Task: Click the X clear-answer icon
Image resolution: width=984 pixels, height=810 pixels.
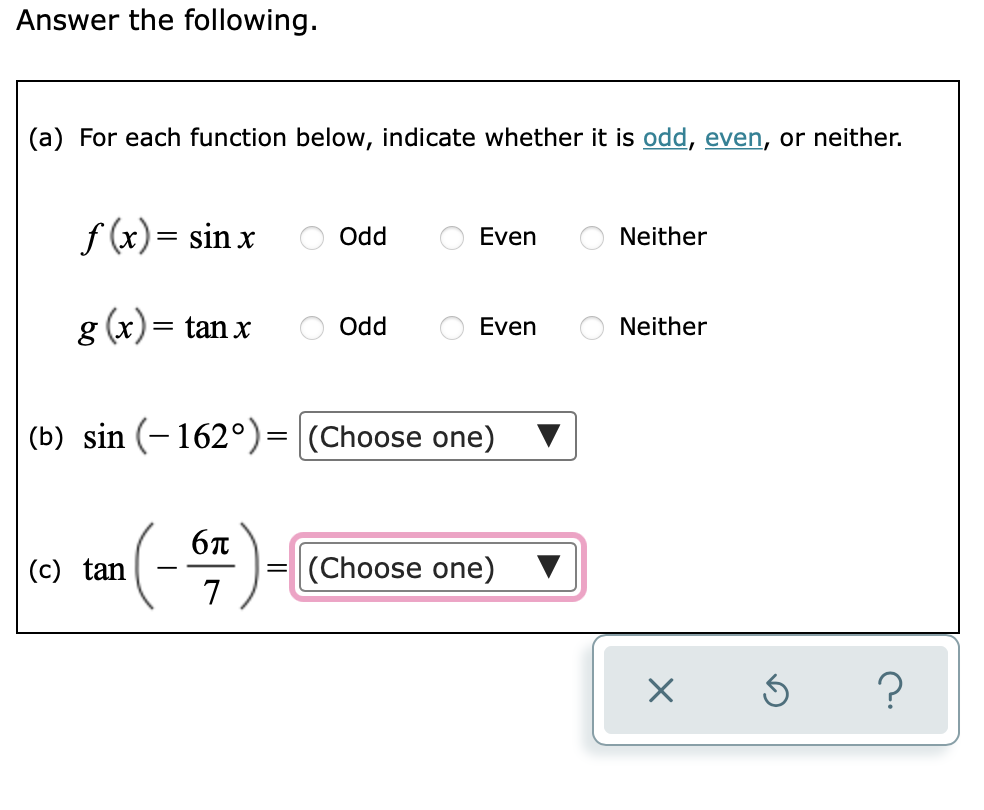Action: point(659,692)
